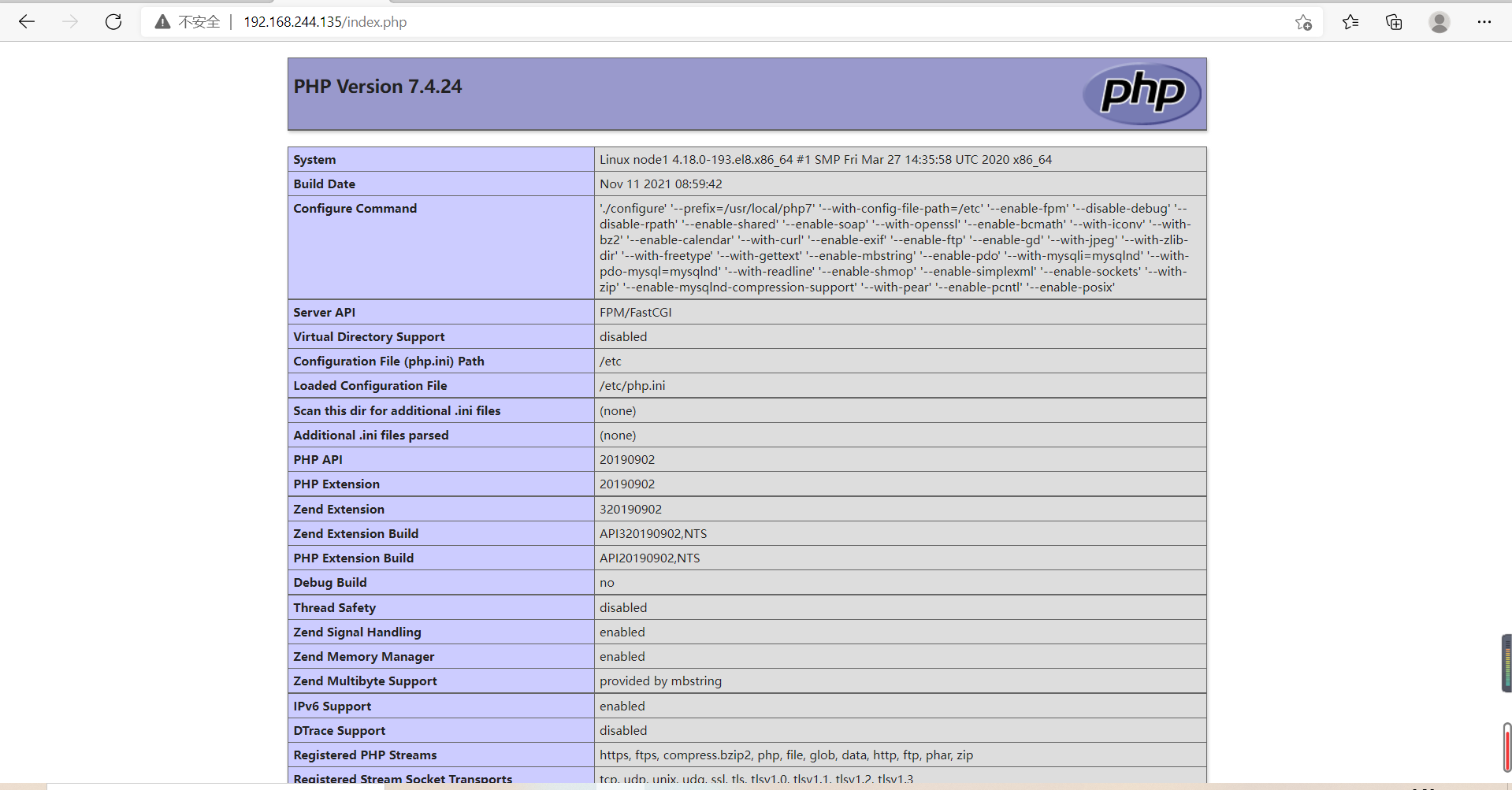The width and height of the screenshot is (1512, 790).
Task: Select the Registered Stream Socket Transports label
Action: click(403, 778)
